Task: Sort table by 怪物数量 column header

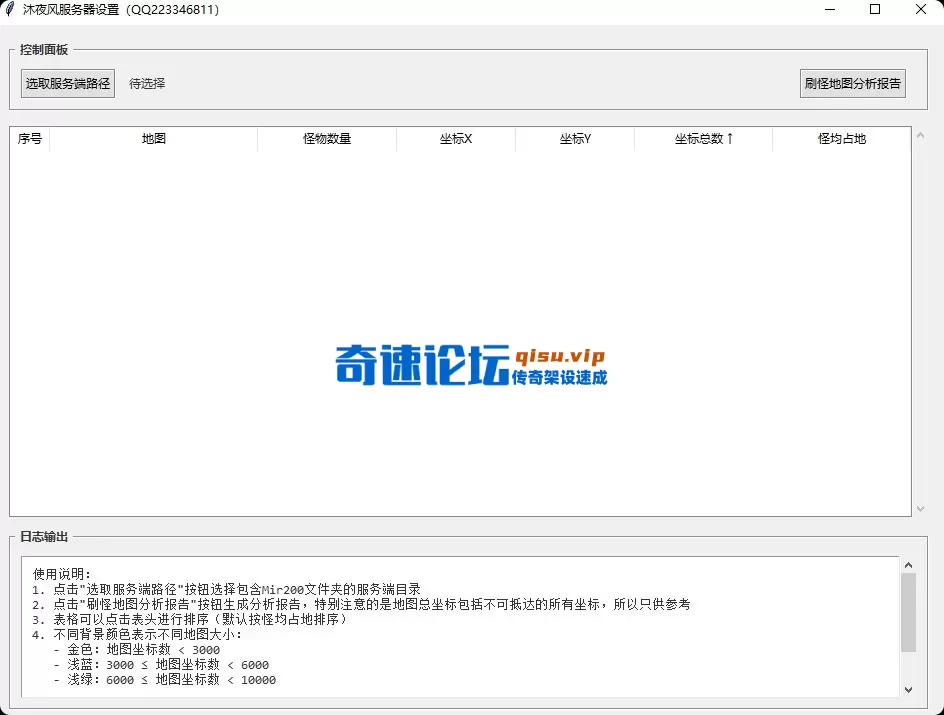Action: coord(326,139)
